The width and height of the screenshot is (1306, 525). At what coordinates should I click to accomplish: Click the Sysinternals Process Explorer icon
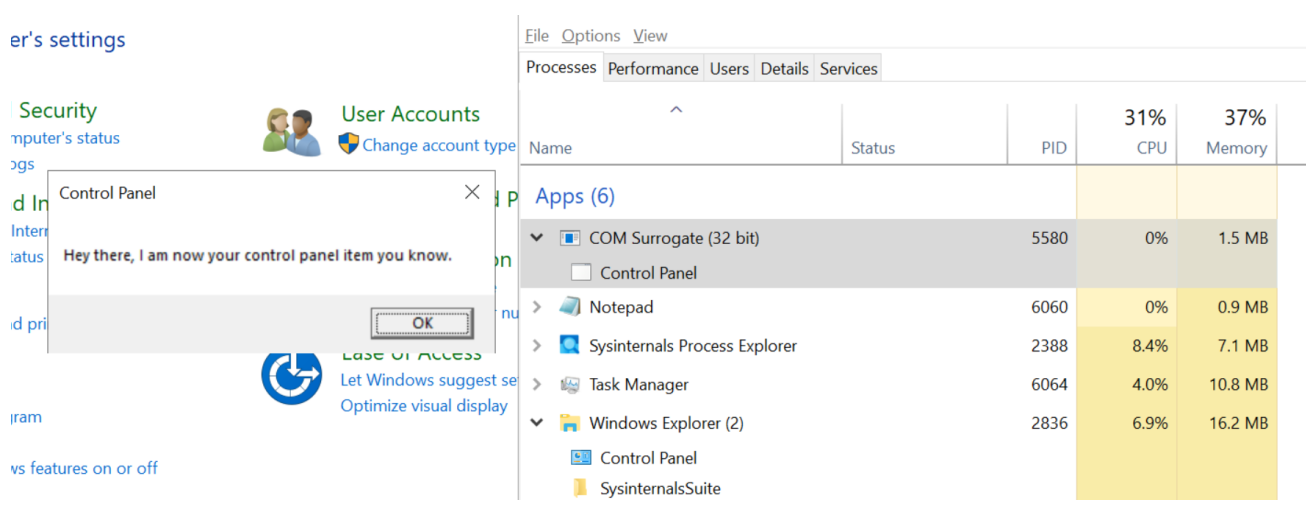(x=570, y=346)
